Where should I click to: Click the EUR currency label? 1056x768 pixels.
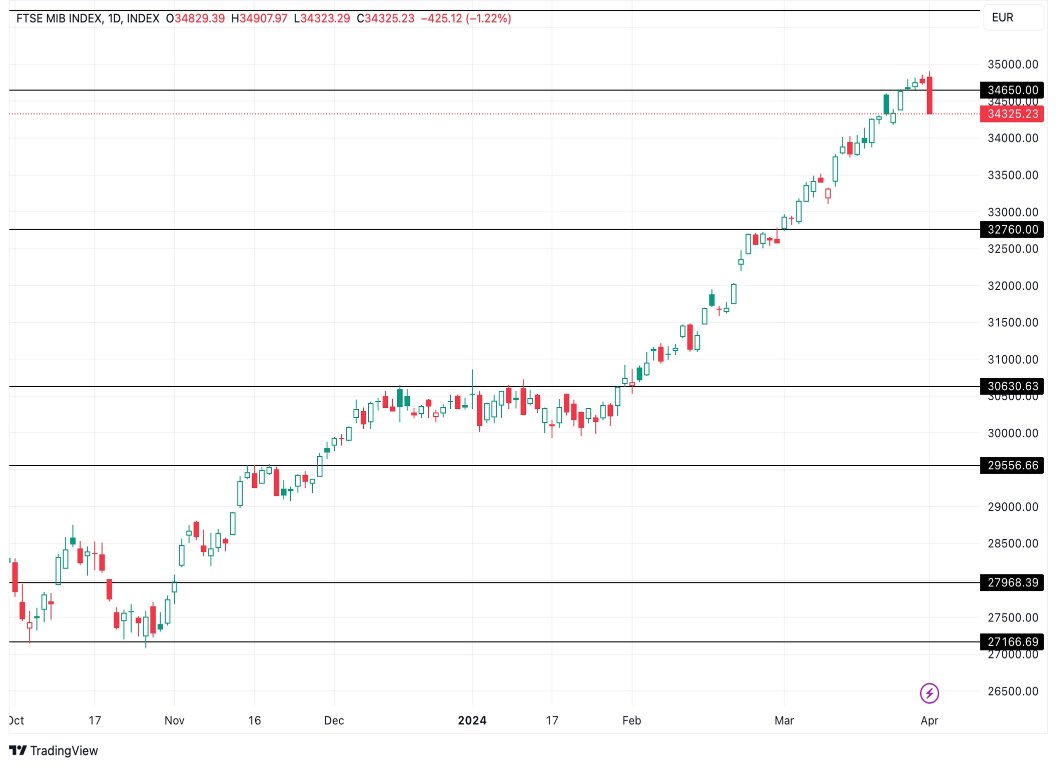[1001, 17]
